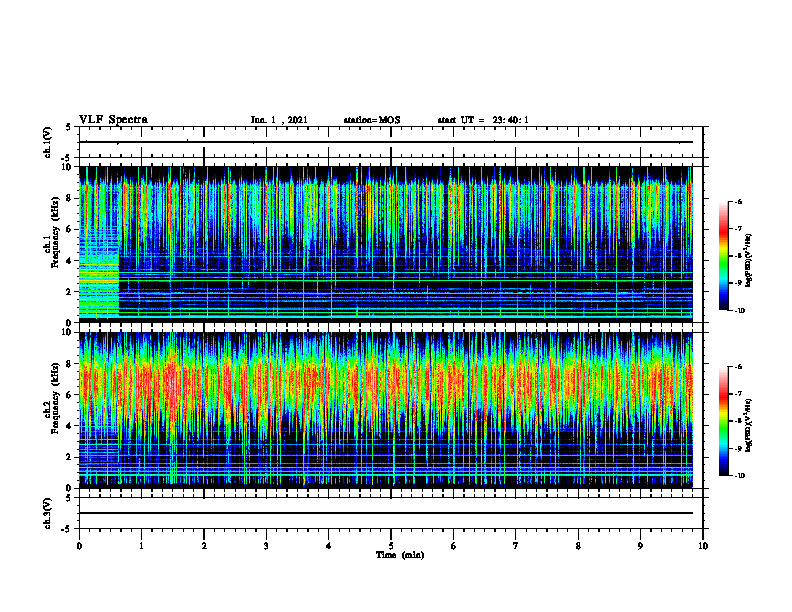This screenshot has height=612, width=792.
Task: Click the red 6-8 kHz band in ch.2 spectrogram
Action: pos(386,380)
